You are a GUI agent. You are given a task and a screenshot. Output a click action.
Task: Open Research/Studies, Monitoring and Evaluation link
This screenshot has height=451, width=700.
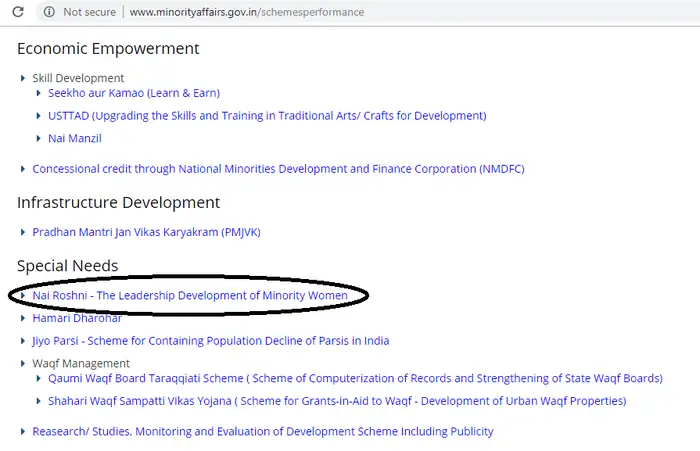click(x=262, y=432)
